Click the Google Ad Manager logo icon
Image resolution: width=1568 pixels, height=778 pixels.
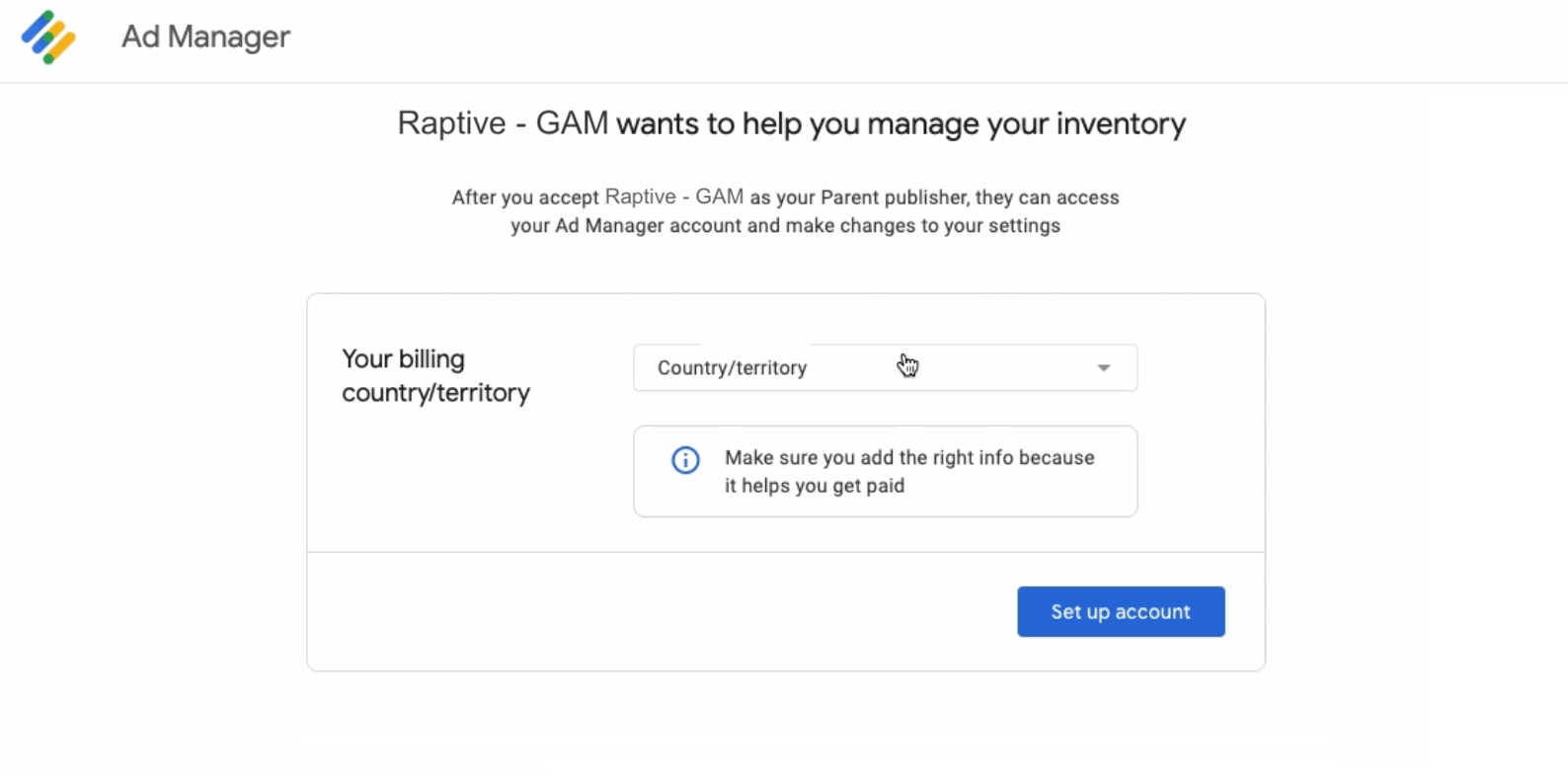pos(48,38)
